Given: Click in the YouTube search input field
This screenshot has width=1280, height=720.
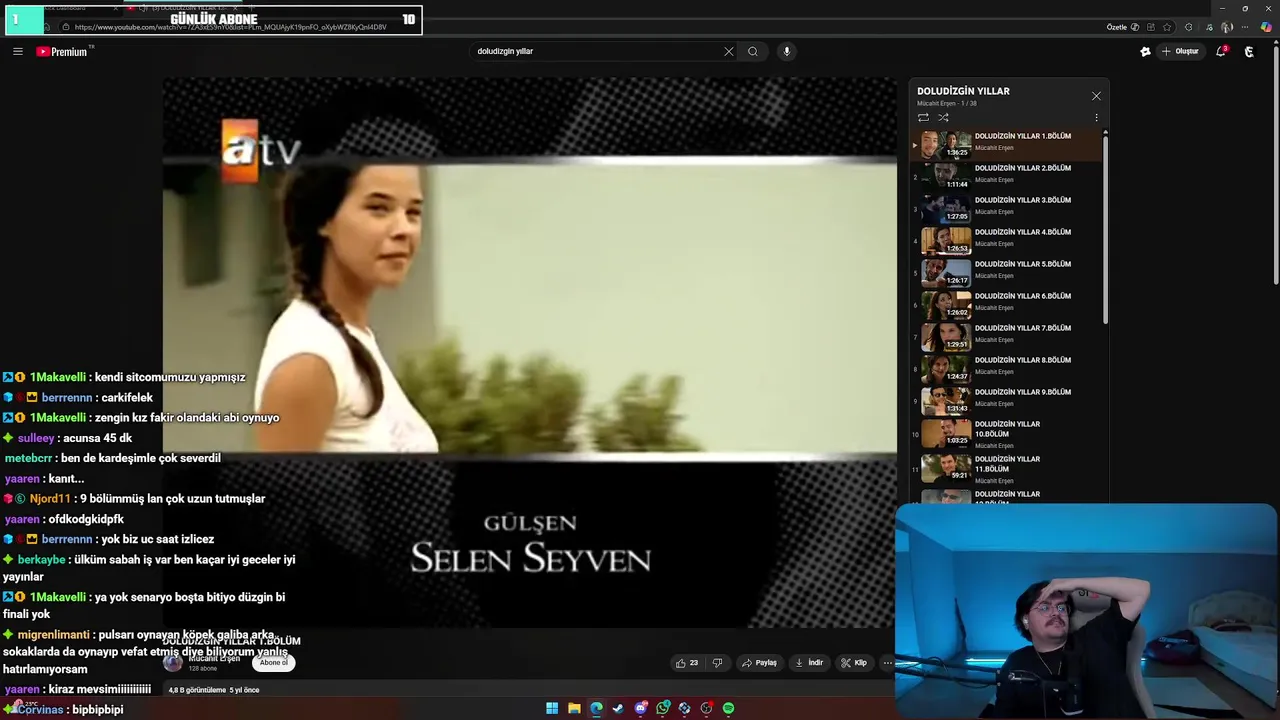Looking at the screenshot, I should [x=596, y=51].
